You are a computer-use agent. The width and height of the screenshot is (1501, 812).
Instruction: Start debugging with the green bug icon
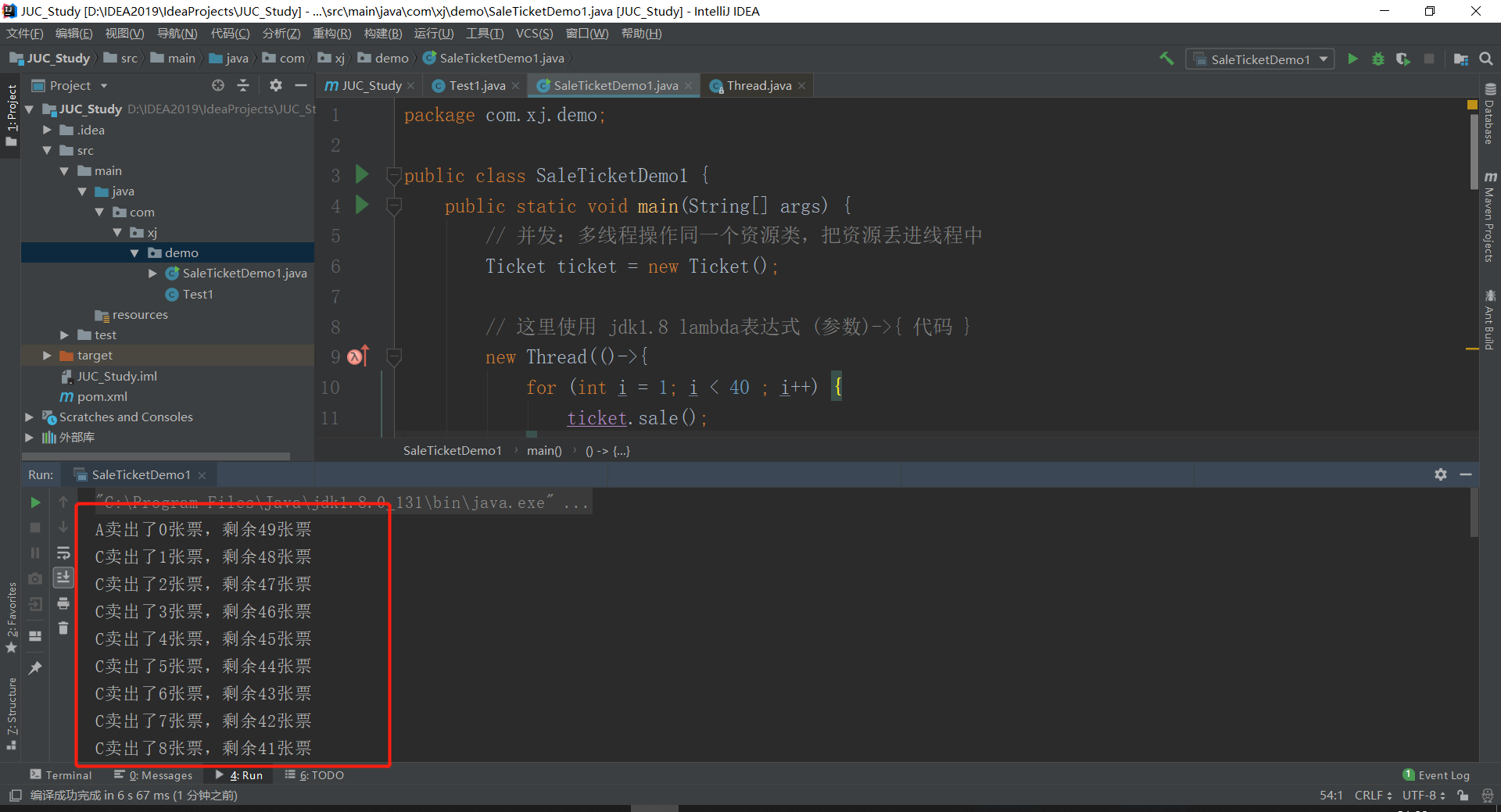point(1377,59)
